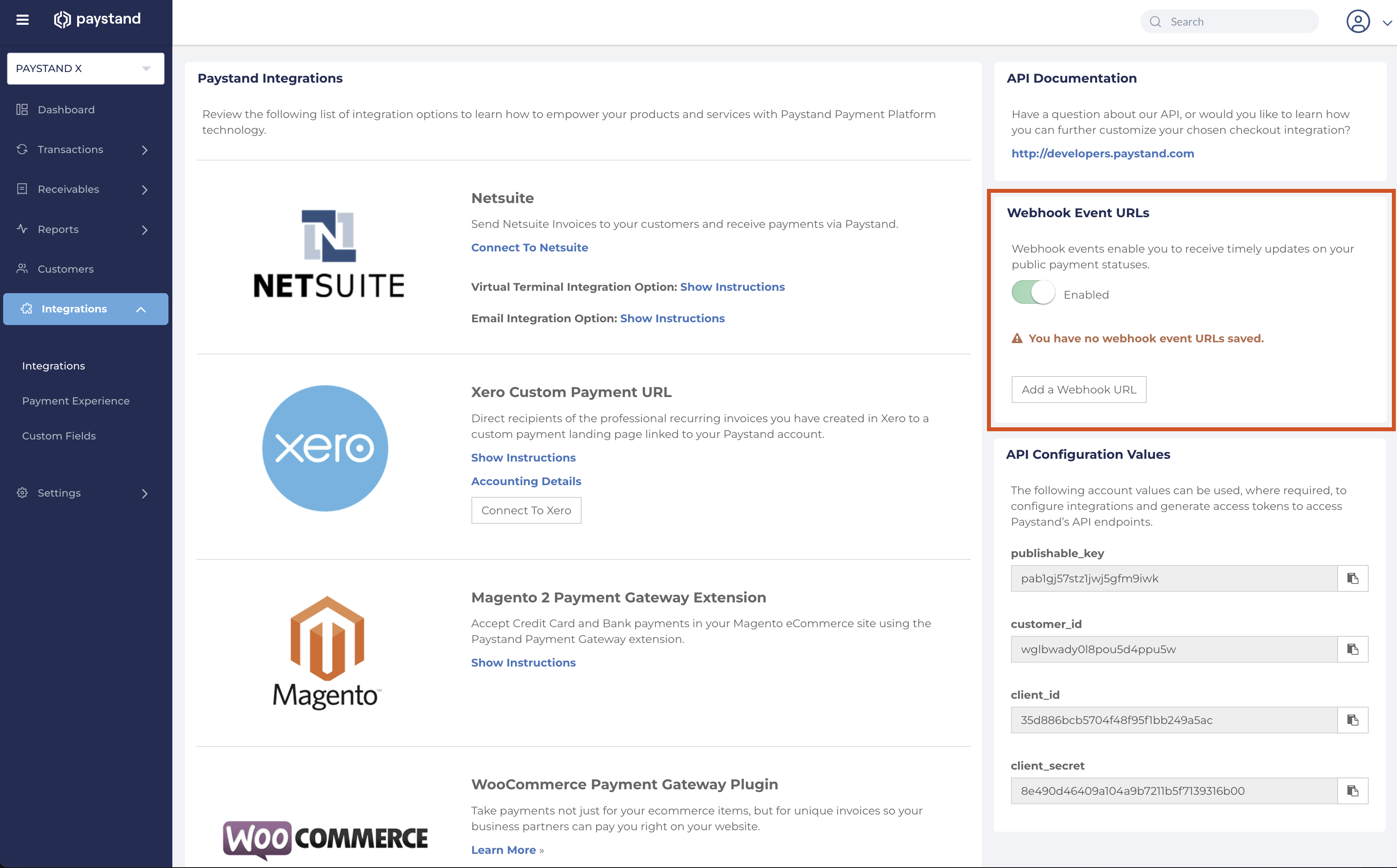Expand the Transactions section
Viewport: 1397px width, 868px height.
[145, 149]
